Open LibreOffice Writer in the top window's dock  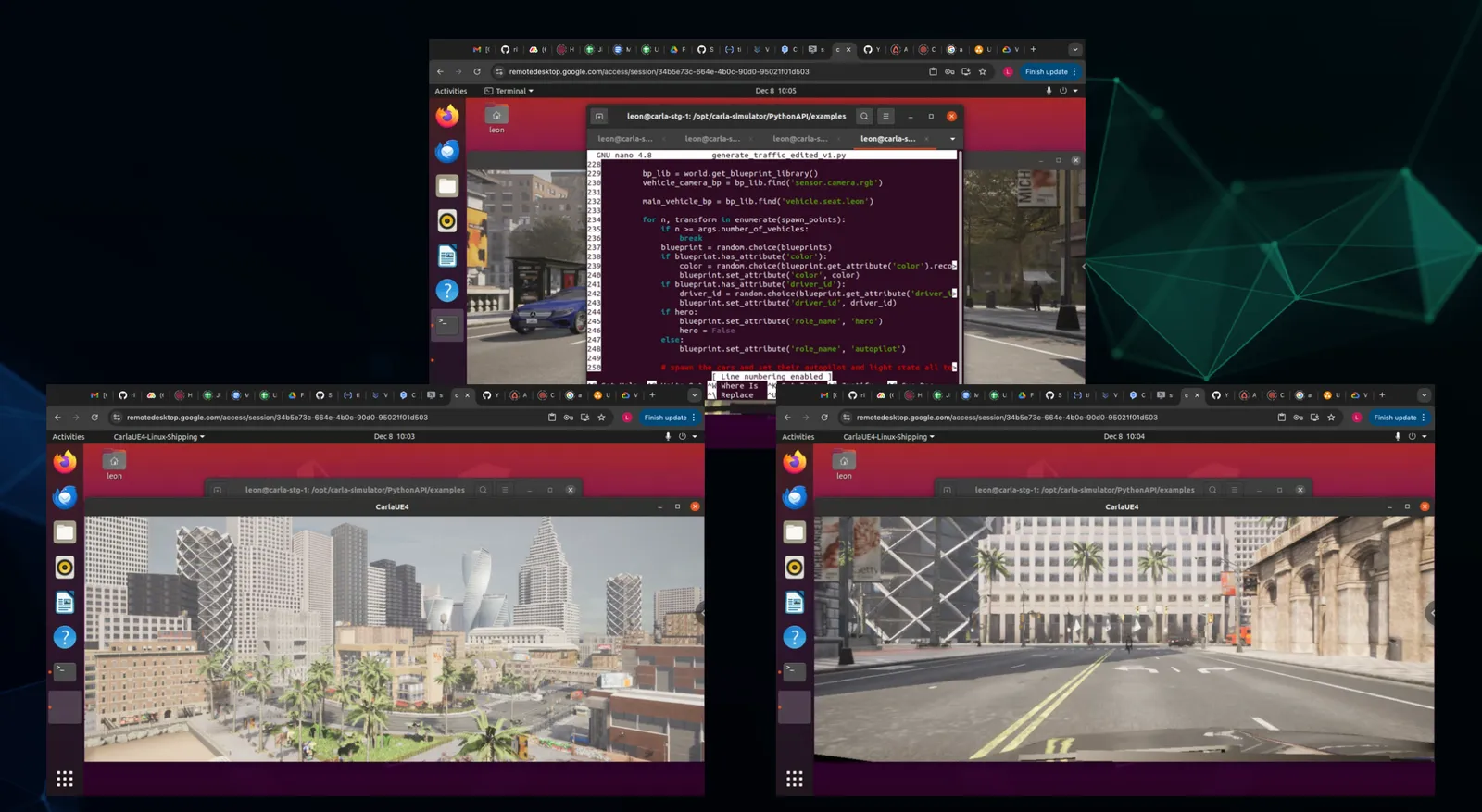447,256
